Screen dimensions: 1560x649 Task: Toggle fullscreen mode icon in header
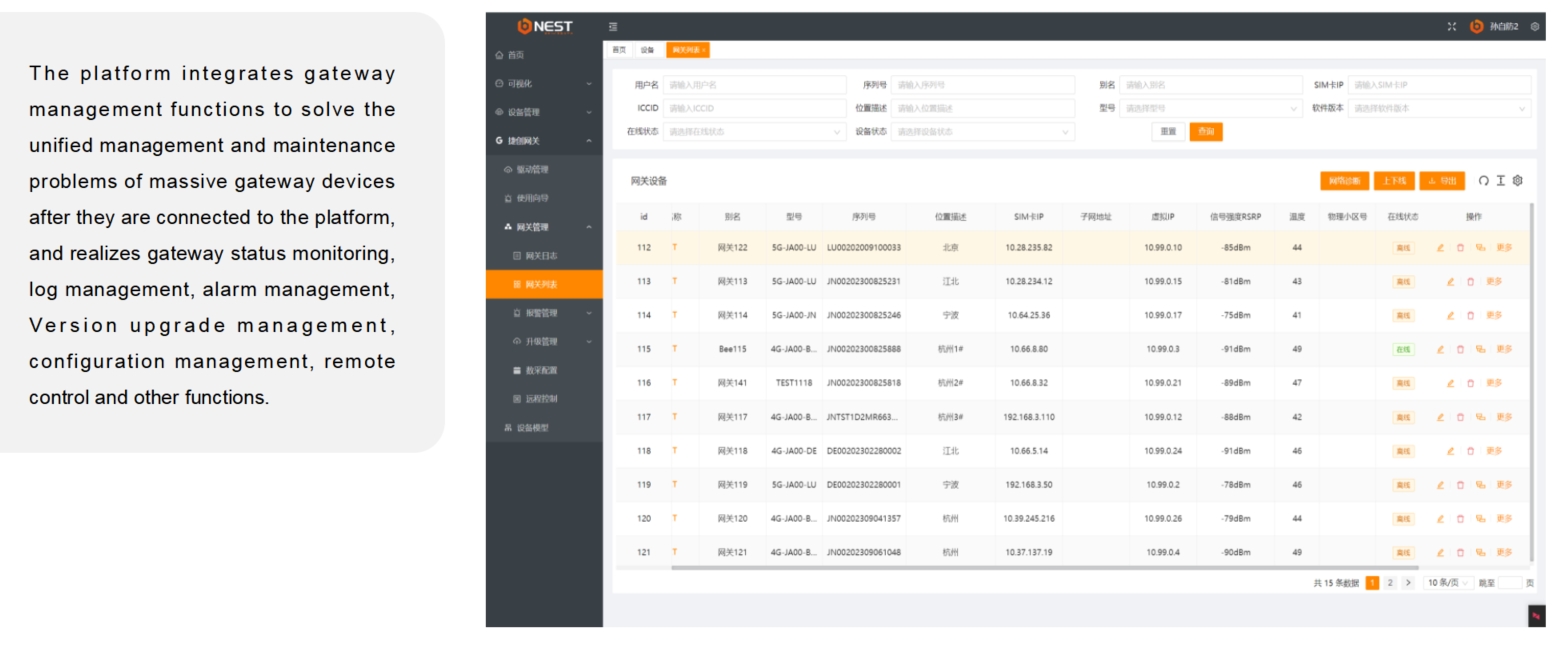click(x=1452, y=27)
